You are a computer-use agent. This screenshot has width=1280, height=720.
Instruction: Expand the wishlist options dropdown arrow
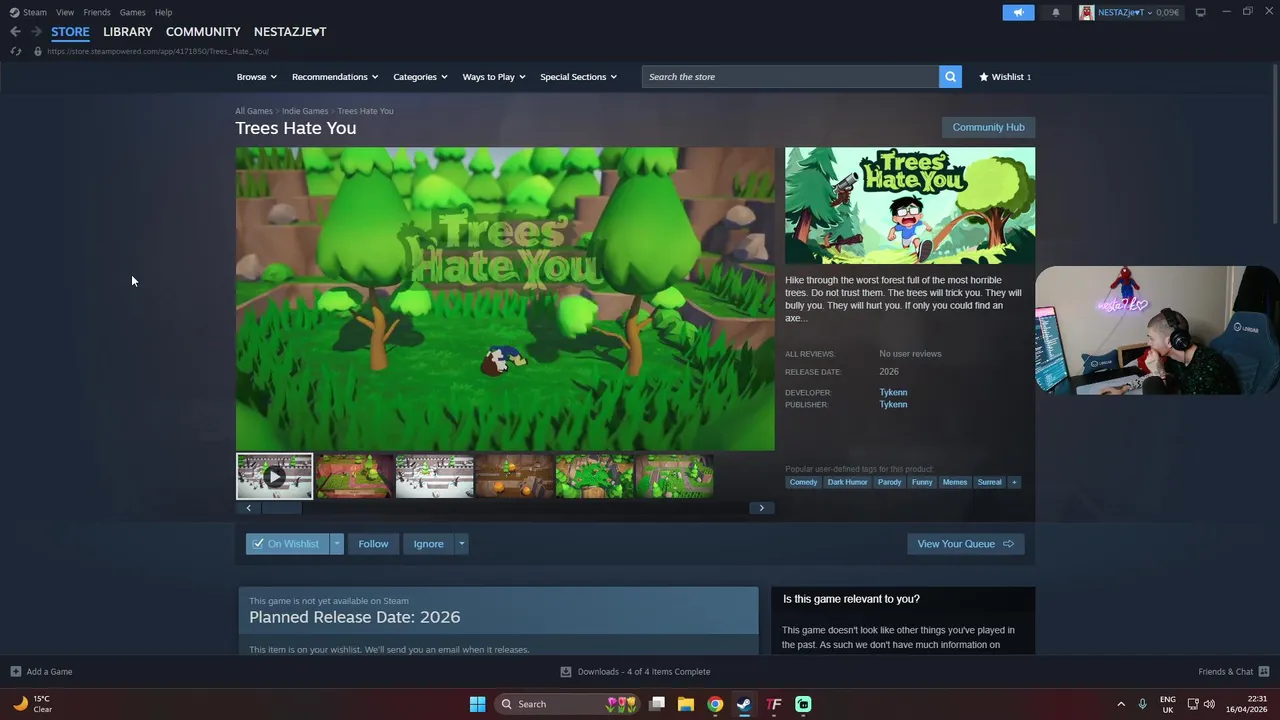(336, 544)
